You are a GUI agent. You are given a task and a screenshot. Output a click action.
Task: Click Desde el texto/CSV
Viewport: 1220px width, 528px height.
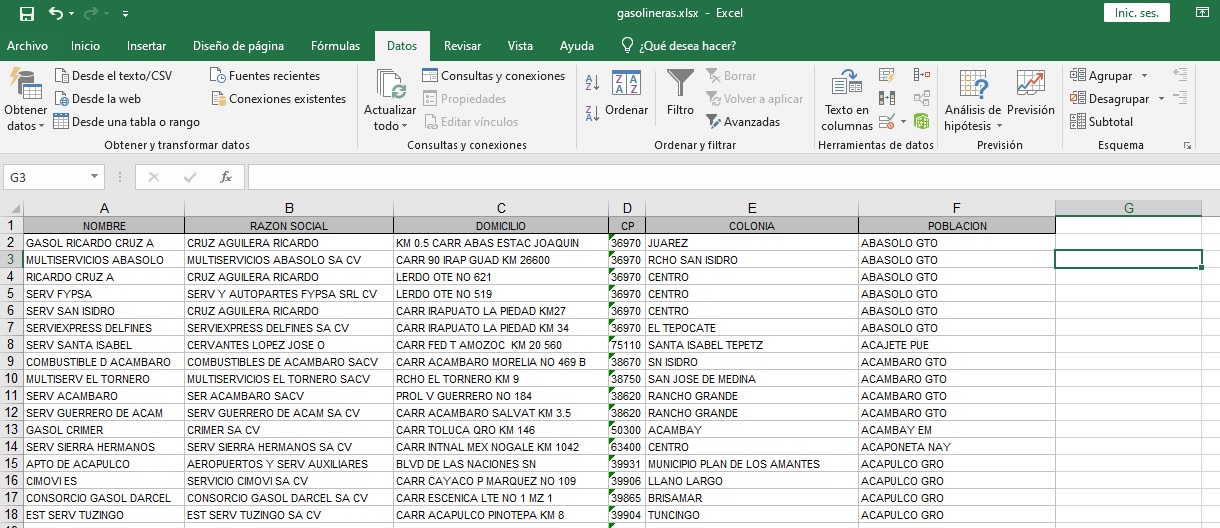(113, 76)
